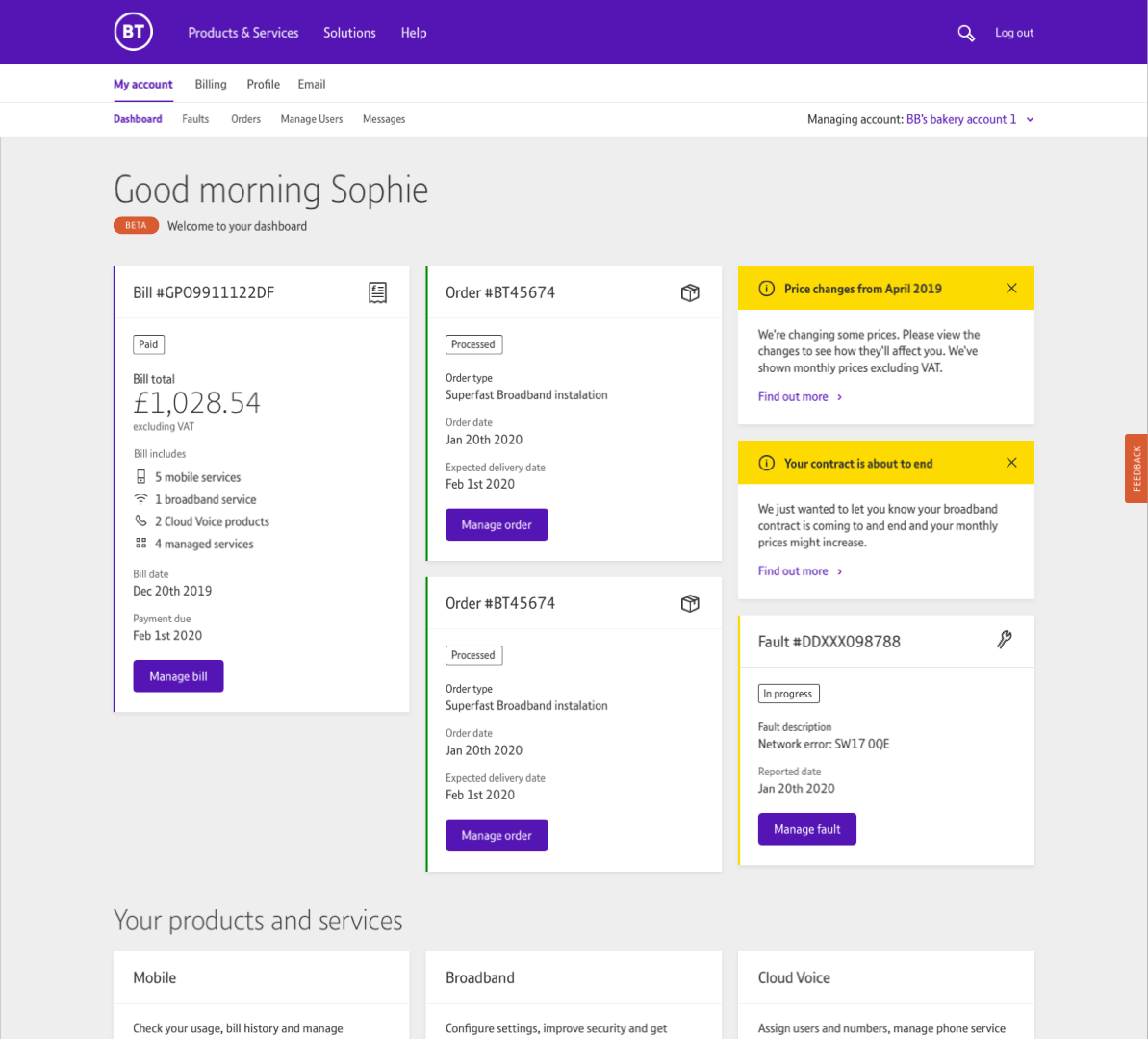The height and width of the screenshot is (1039, 1148).
Task: Dismiss the Price changes from April 2019 notice
Action: (x=1011, y=288)
